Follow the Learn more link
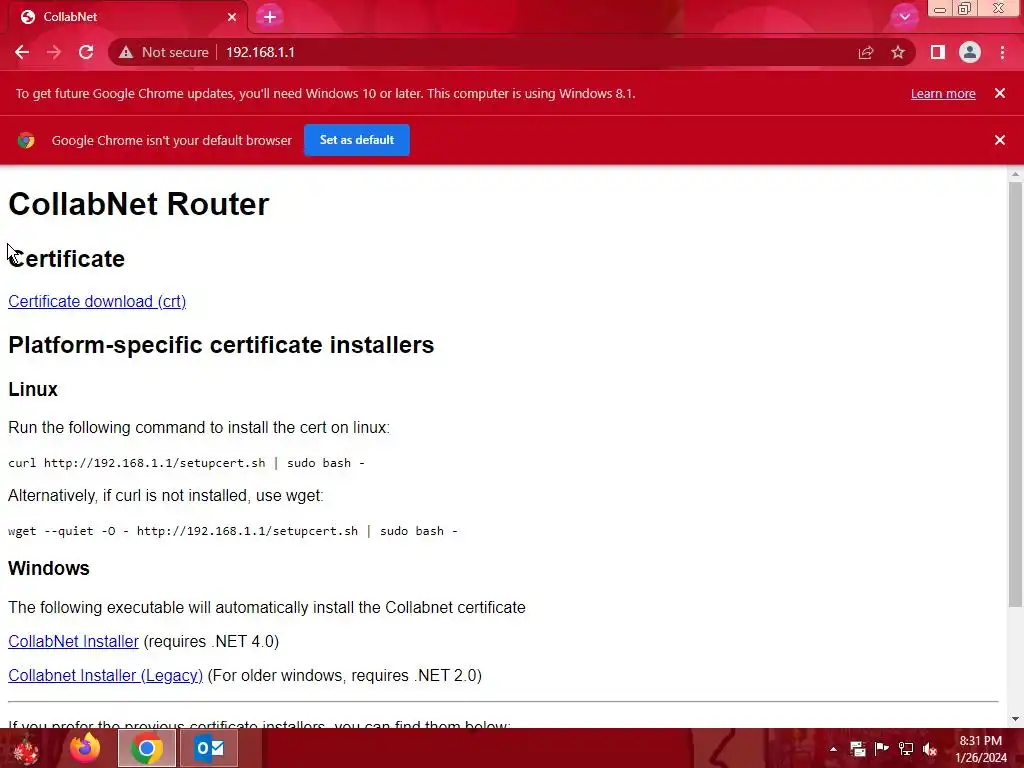The height and width of the screenshot is (768, 1024). click(x=943, y=93)
